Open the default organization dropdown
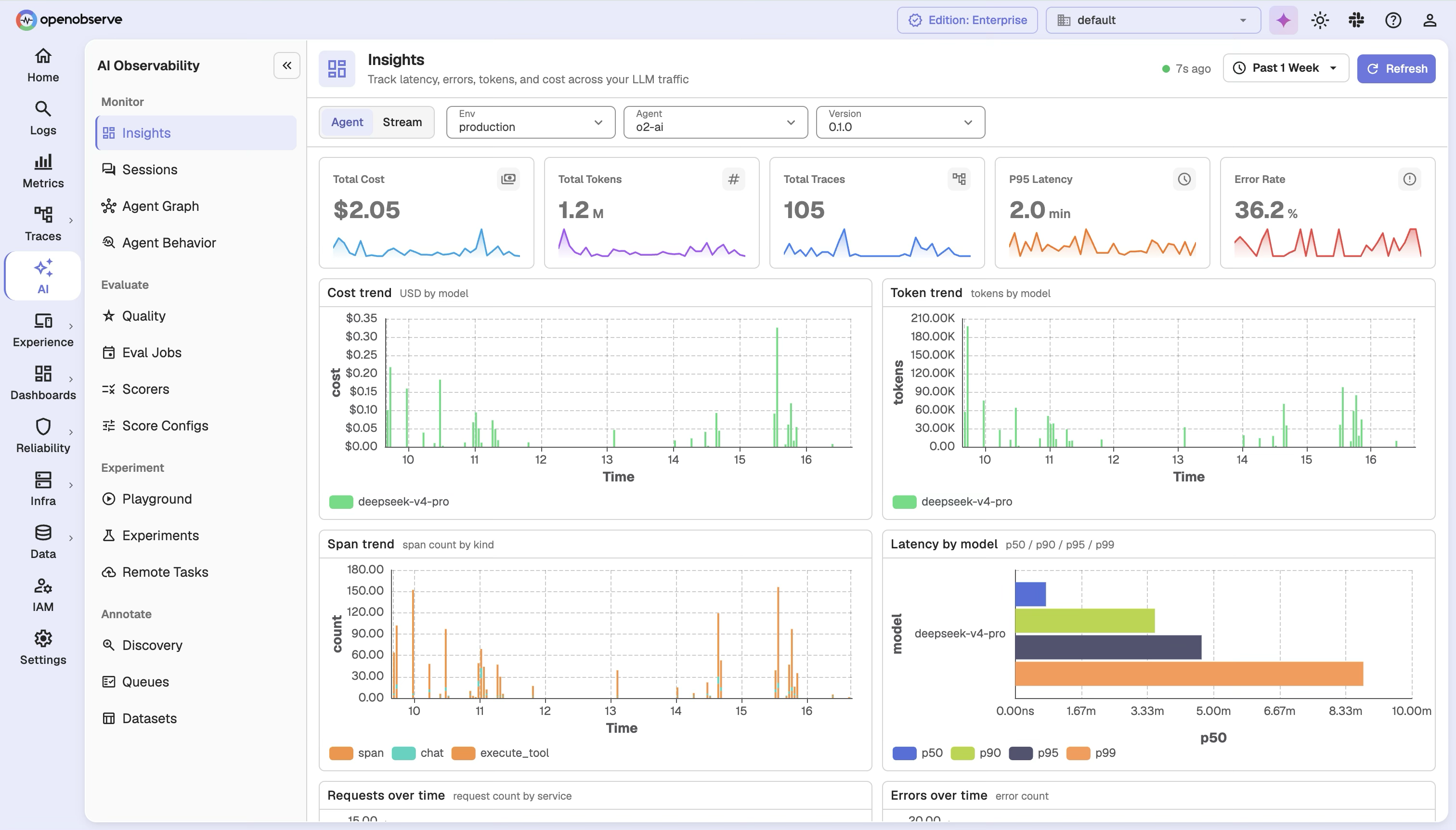 pyautogui.click(x=1153, y=21)
